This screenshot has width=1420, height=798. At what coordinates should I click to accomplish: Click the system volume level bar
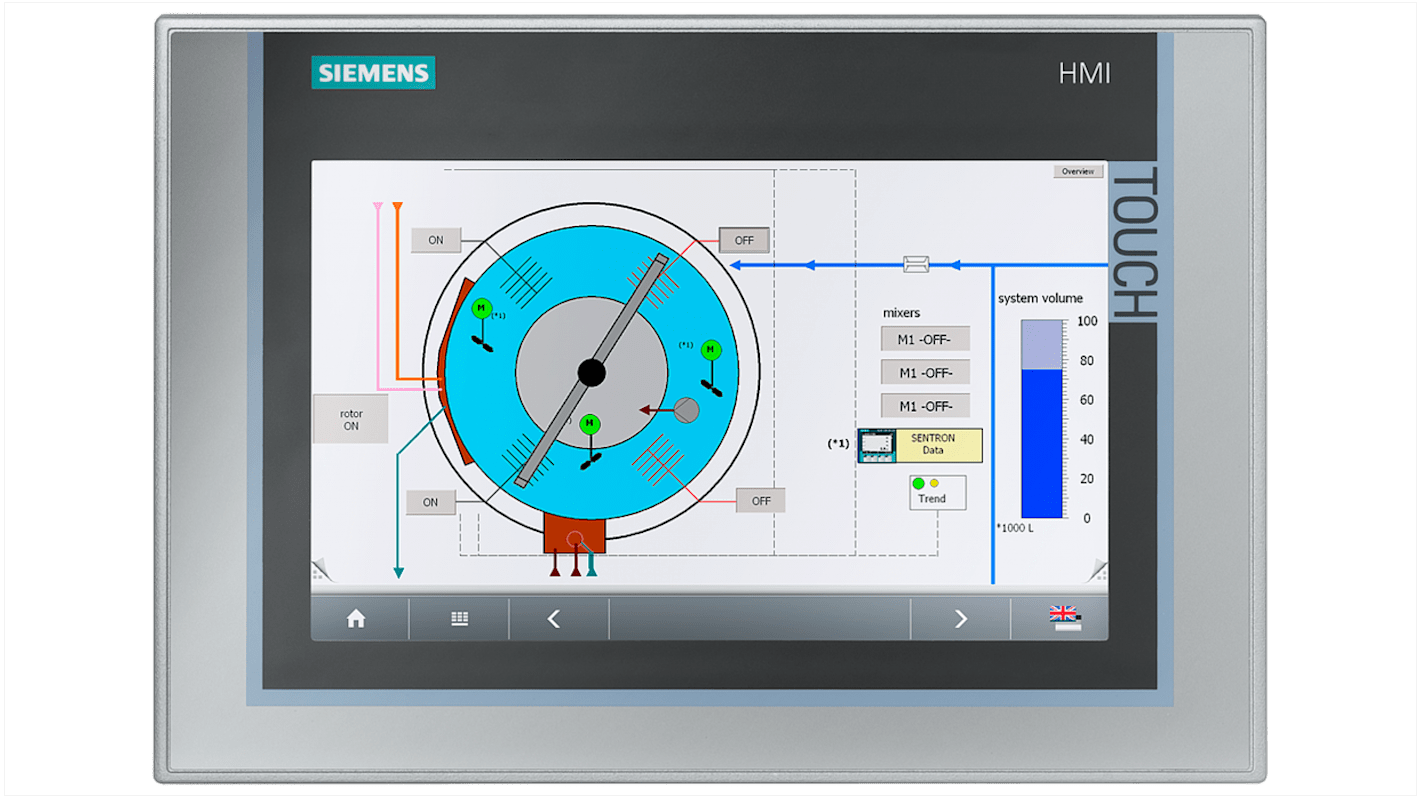1041,419
